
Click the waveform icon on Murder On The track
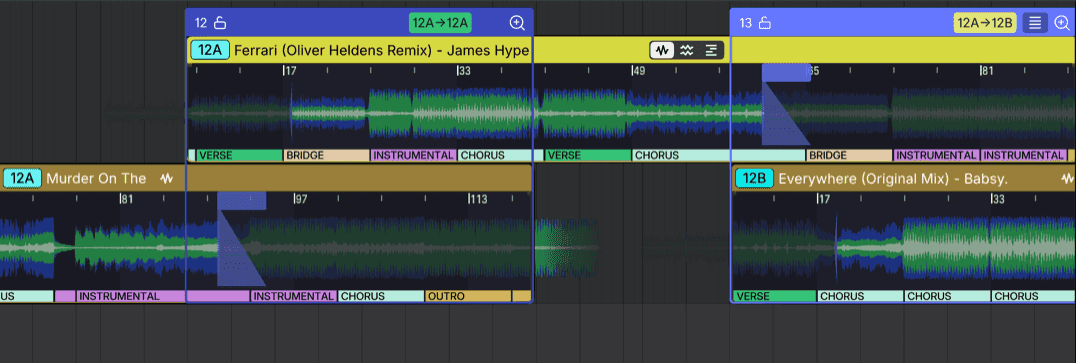click(166, 178)
